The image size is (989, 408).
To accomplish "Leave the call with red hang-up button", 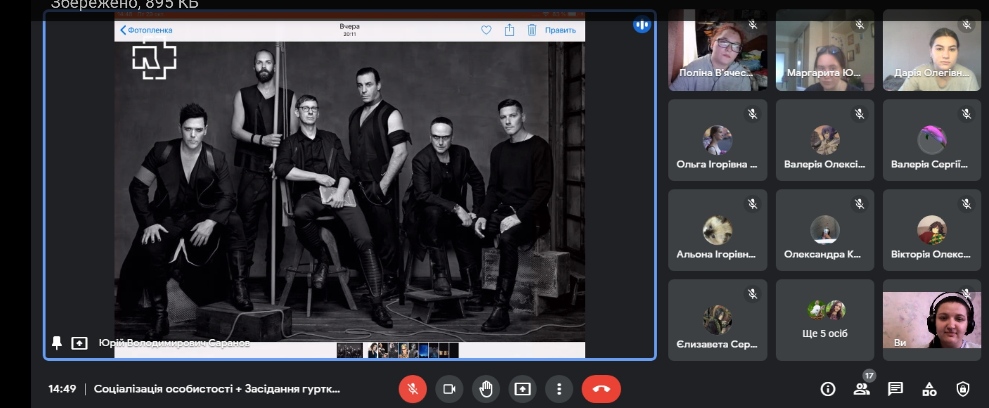I will click(601, 389).
